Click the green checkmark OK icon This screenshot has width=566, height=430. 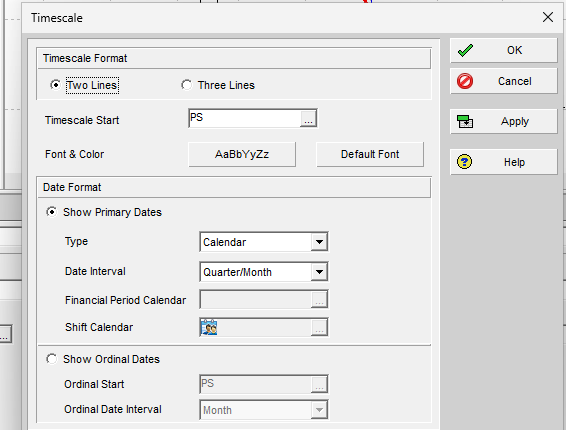pyautogui.click(x=465, y=51)
